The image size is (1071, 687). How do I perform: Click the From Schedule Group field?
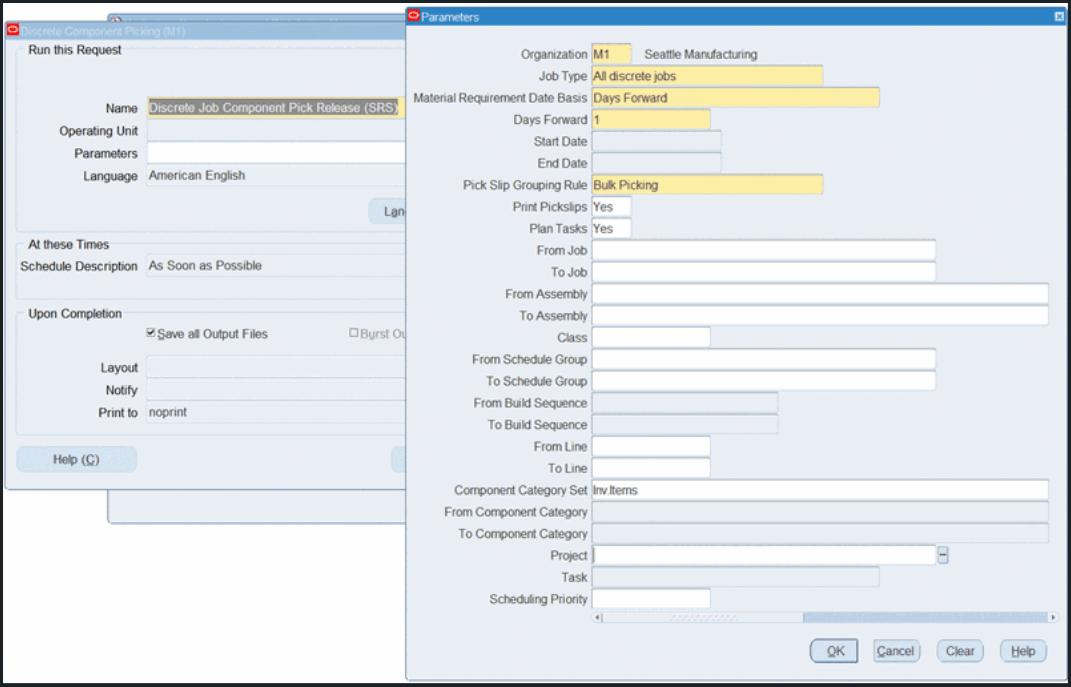(764, 359)
